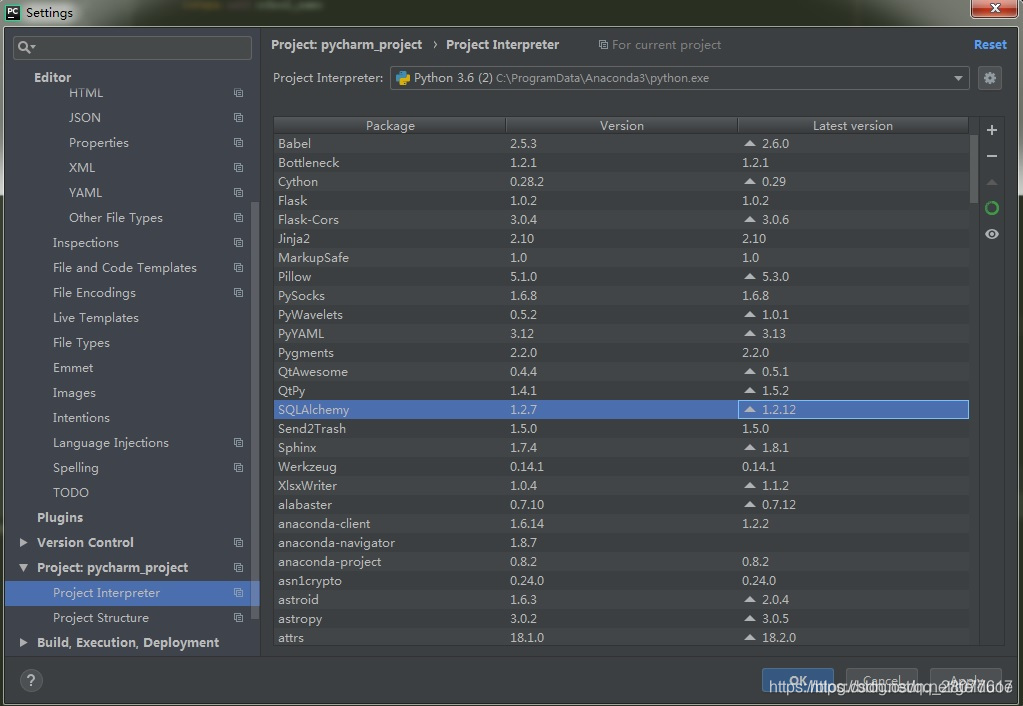Screen dimensions: 1023x706
Task: Select the Flask-Cors package row
Action: 621,220
